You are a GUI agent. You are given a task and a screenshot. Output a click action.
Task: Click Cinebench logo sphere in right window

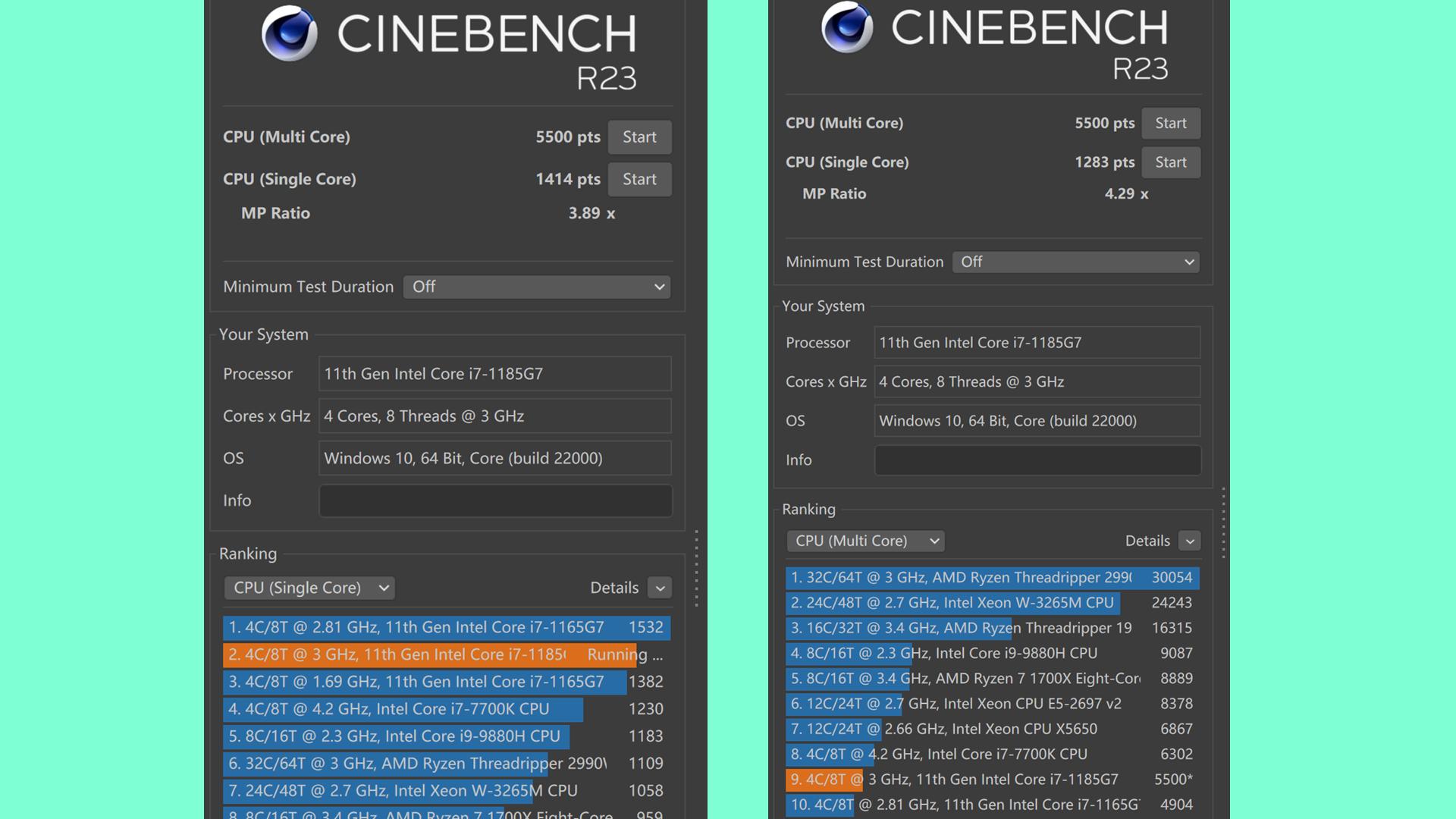click(847, 27)
